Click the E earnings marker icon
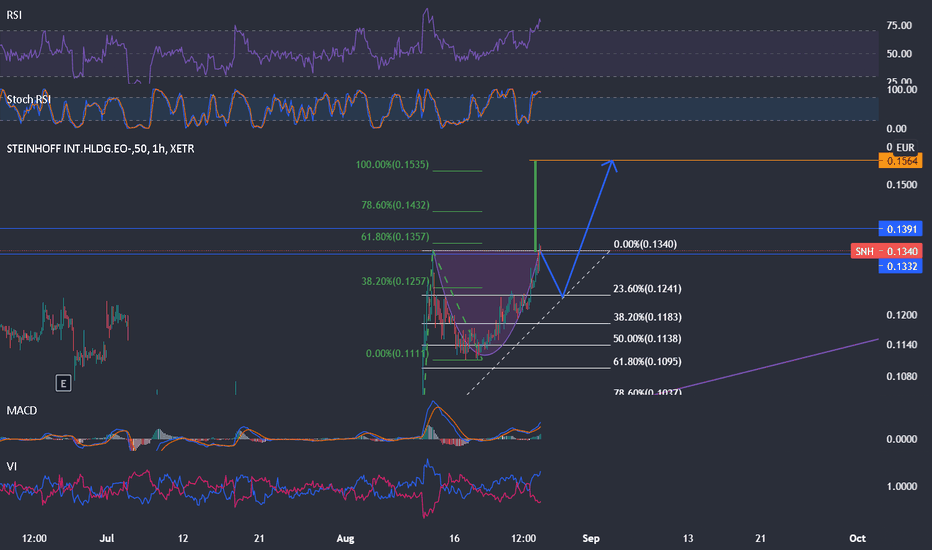This screenshot has height=550, width=932. 63,384
